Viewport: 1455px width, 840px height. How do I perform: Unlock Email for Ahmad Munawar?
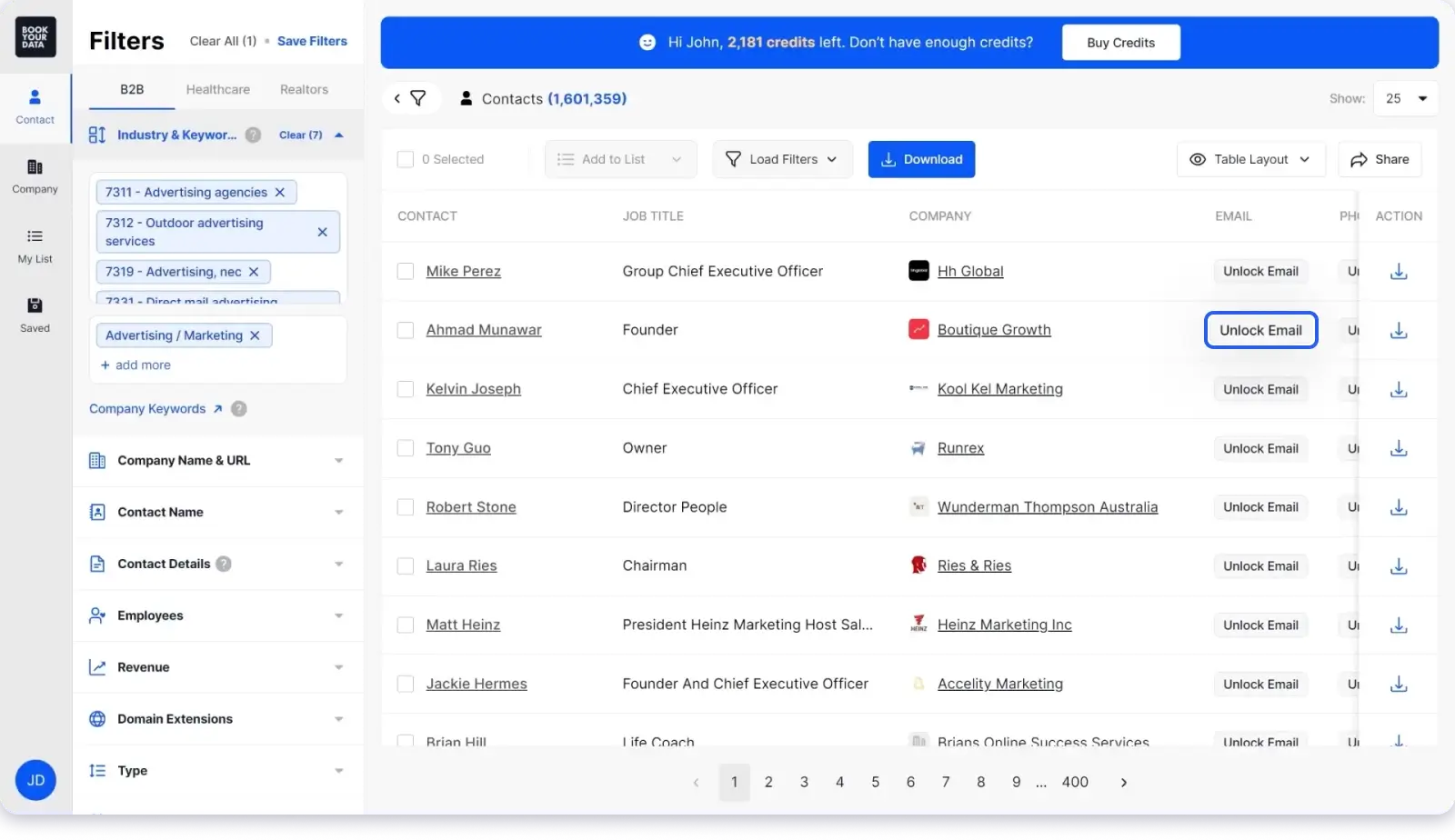[x=1260, y=330]
